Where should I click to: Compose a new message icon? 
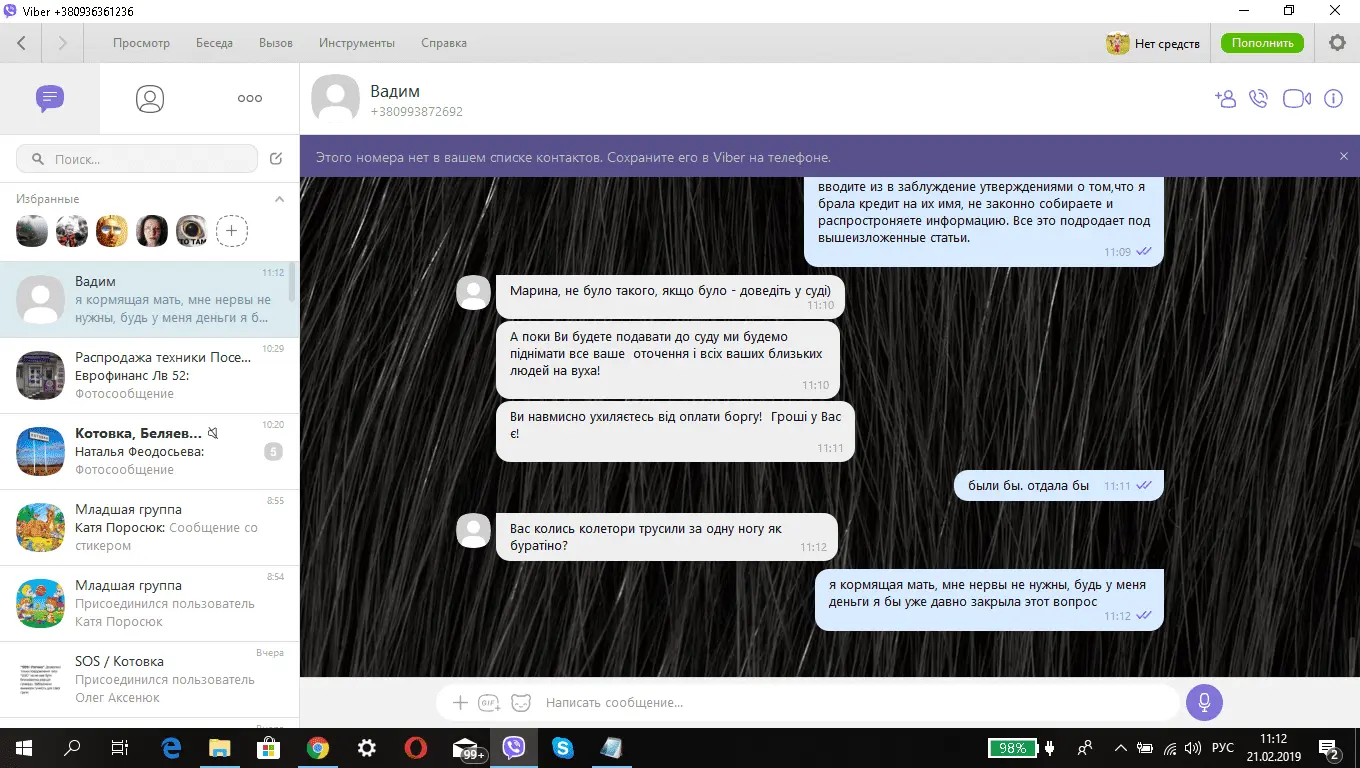[x=277, y=159]
